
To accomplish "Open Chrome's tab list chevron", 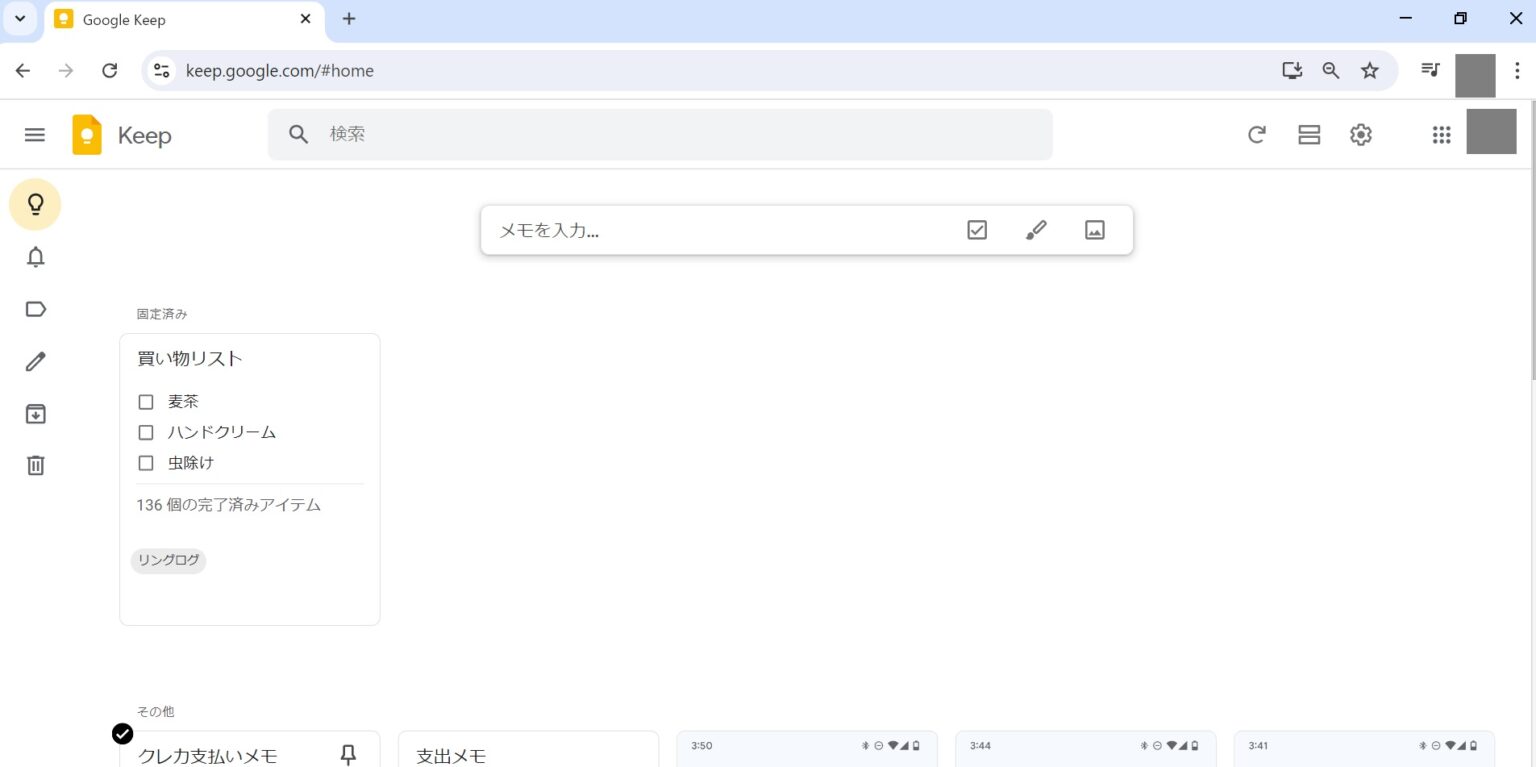I will (x=20, y=19).
